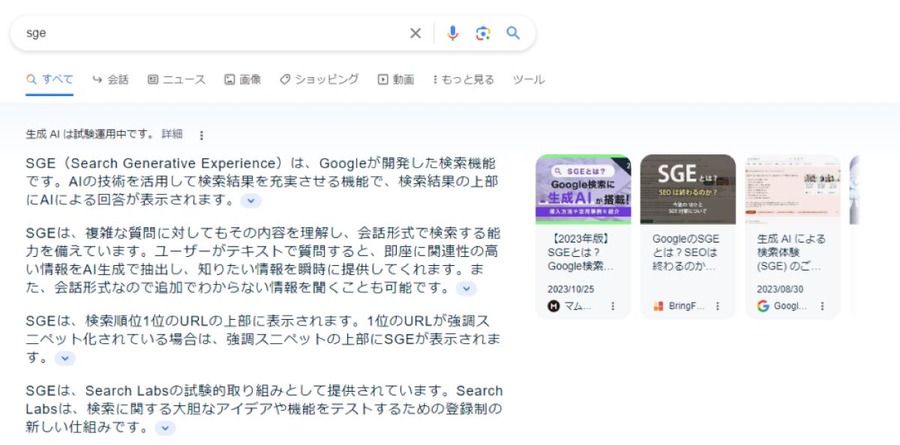Open the GoogleのSGEとは?SEOは終わるのか thumbnail
The image size is (900, 445).
click(688, 189)
